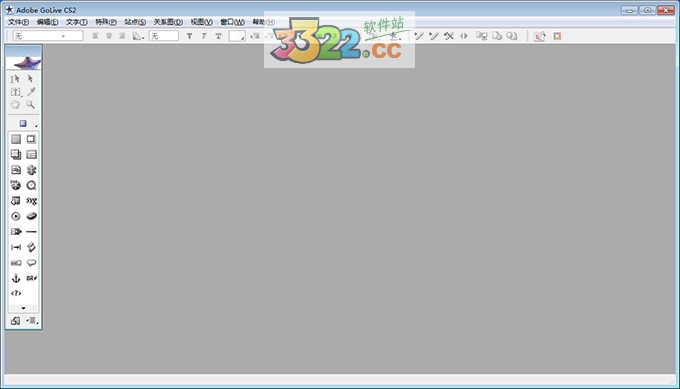Screen dimensions: 680x389
Task: Pick the Eyedropper tool
Action: pyautogui.click(x=31, y=92)
